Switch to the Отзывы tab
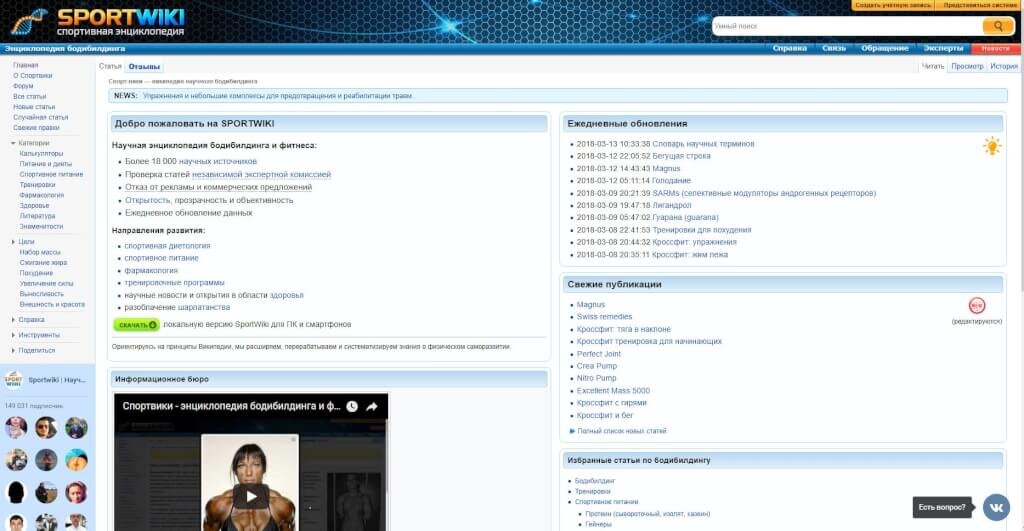 pyautogui.click(x=144, y=67)
